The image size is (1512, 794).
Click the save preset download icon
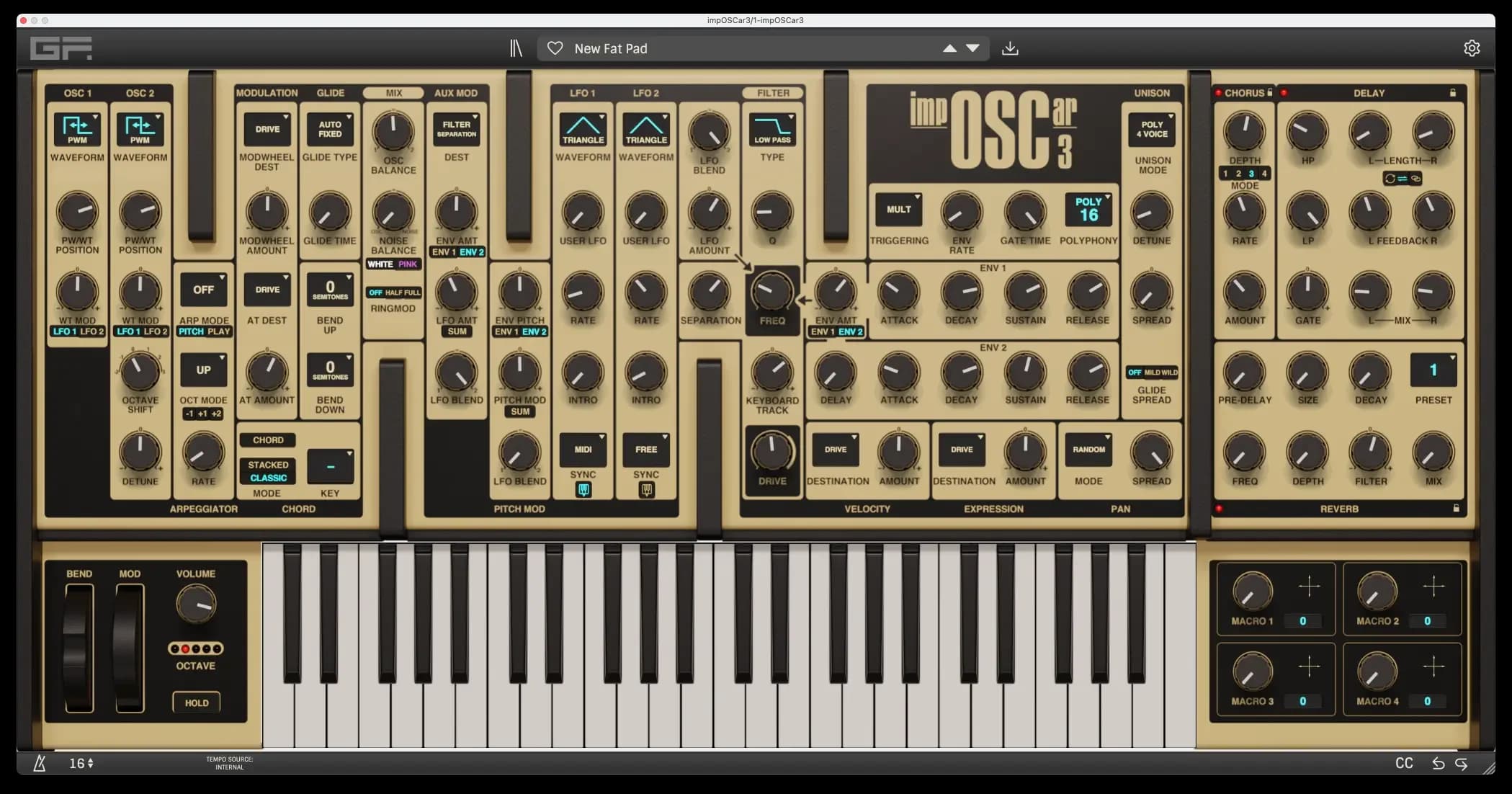(x=1010, y=48)
